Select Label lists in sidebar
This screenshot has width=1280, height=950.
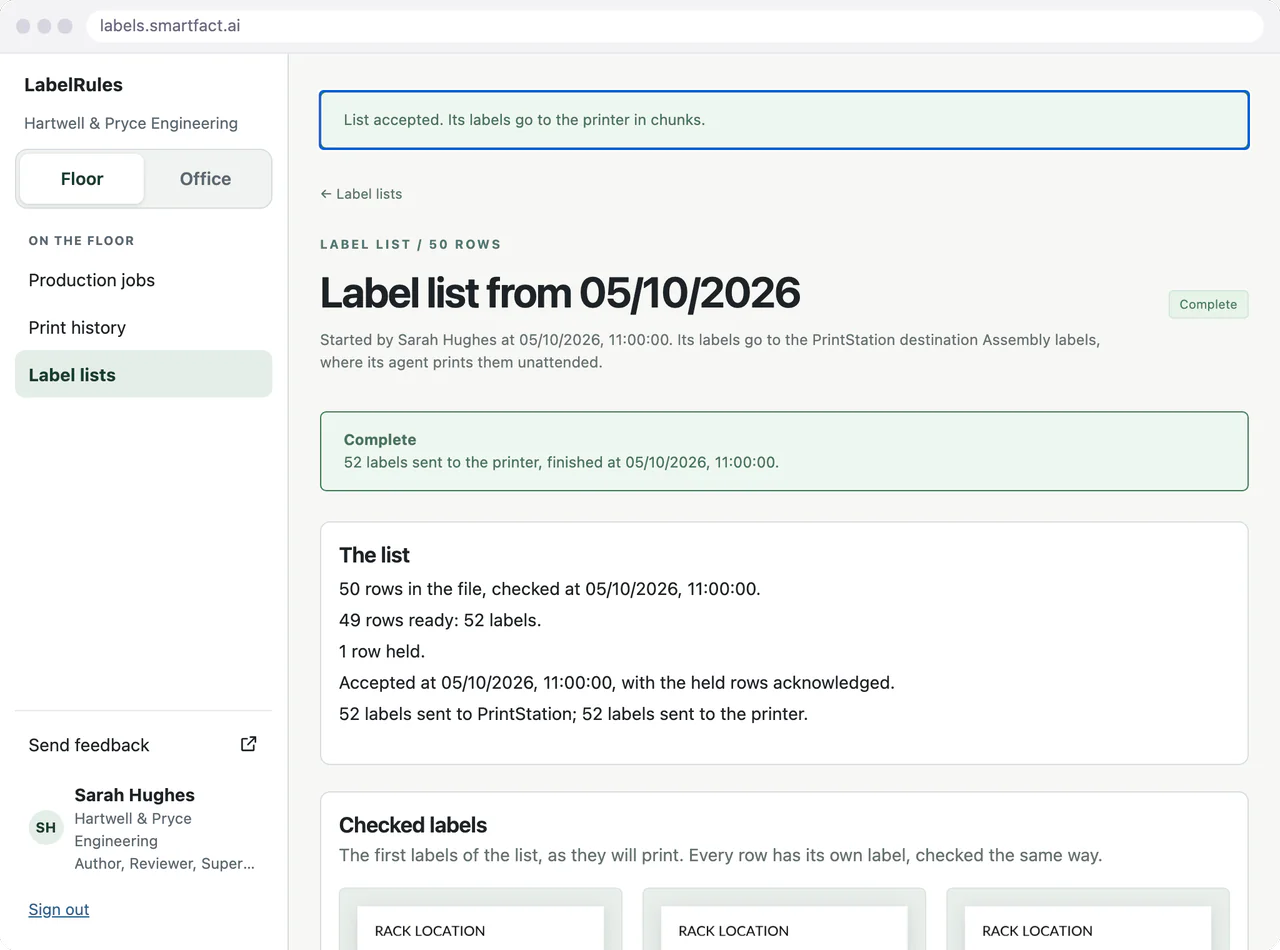(143, 374)
